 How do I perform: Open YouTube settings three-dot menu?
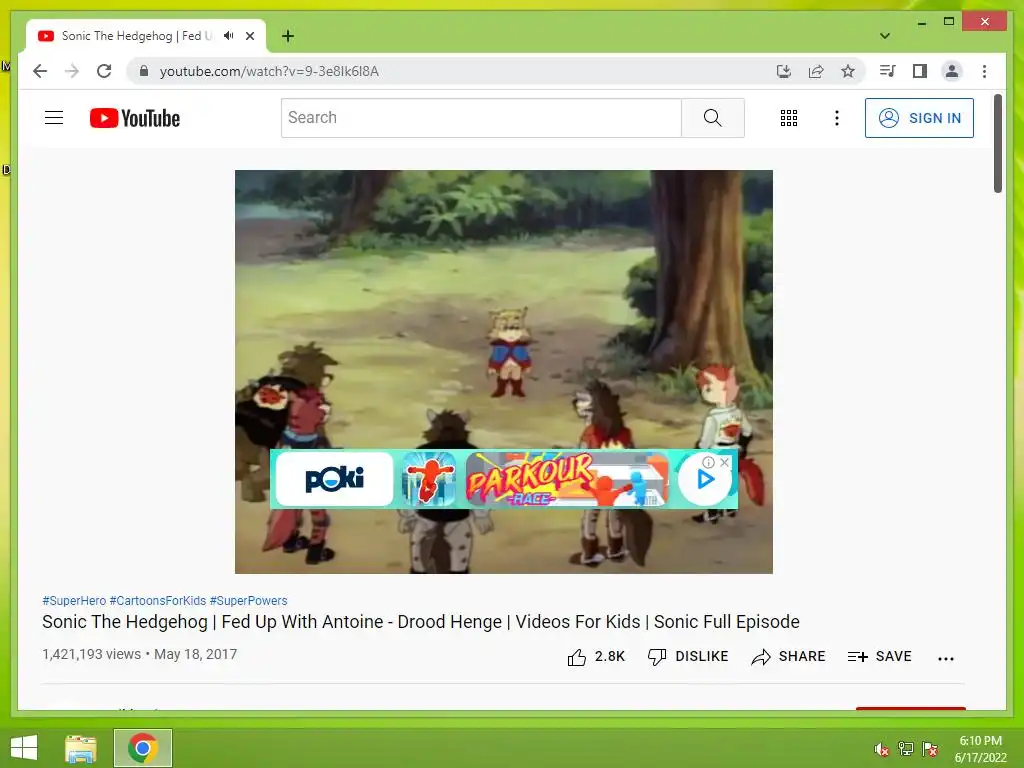point(837,118)
